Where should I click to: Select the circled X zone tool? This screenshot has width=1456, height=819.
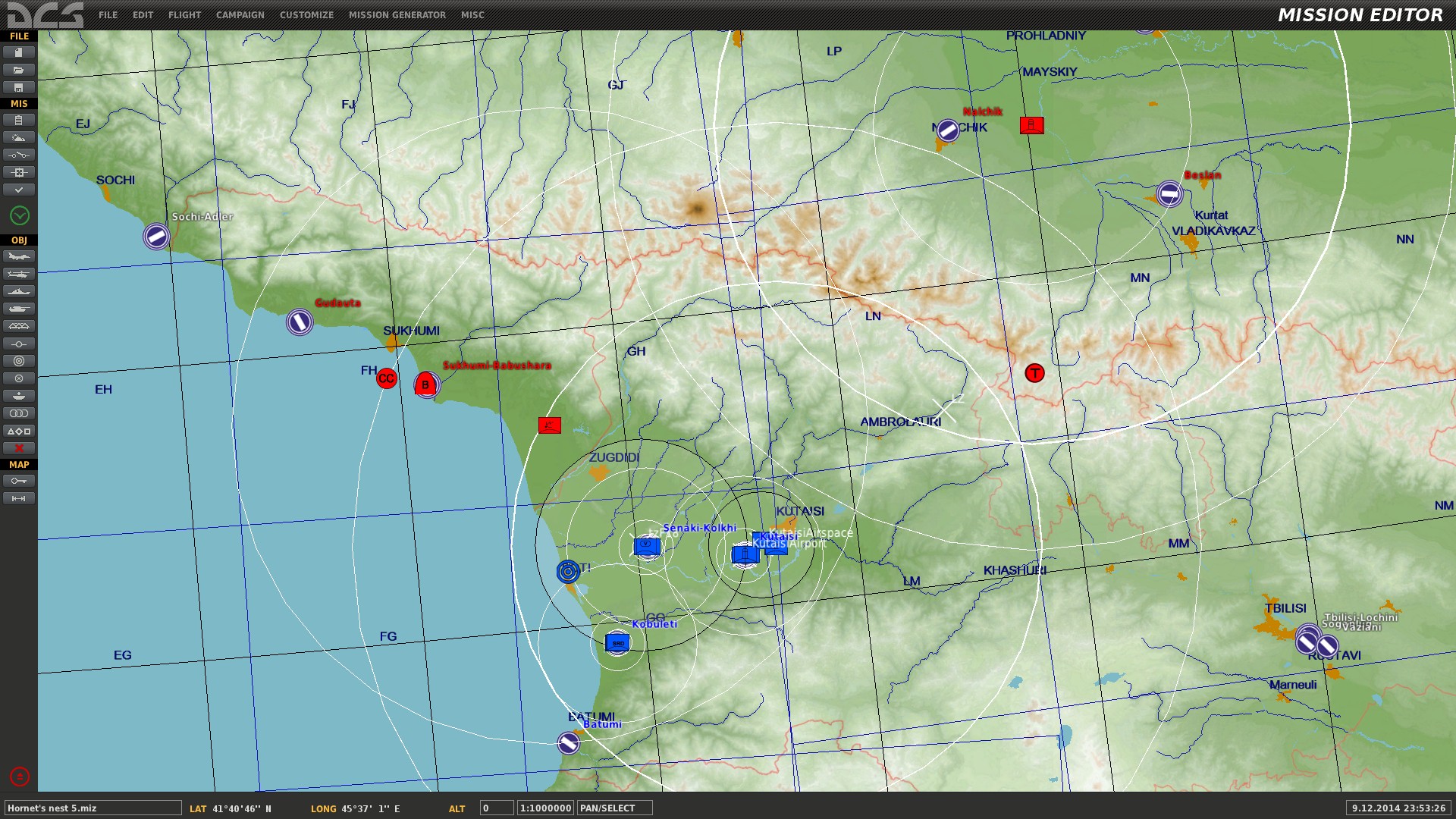coord(19,378)
